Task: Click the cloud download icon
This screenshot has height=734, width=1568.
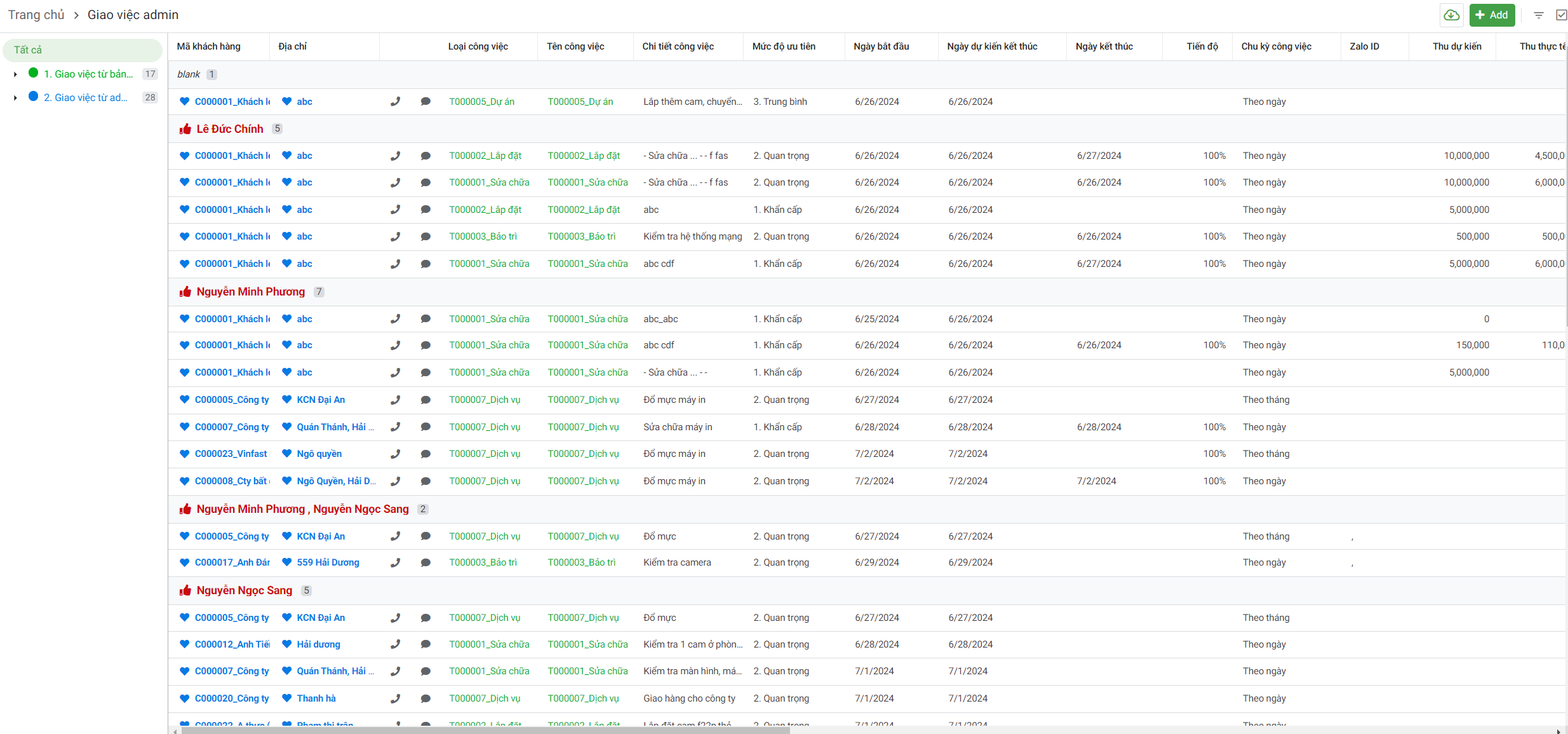Action: [1451, 15]
